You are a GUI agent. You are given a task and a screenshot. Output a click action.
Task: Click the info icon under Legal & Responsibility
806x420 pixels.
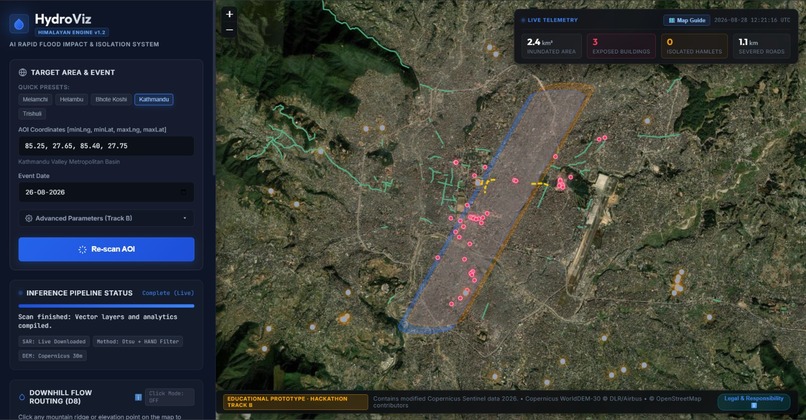[x=754, y=406]
